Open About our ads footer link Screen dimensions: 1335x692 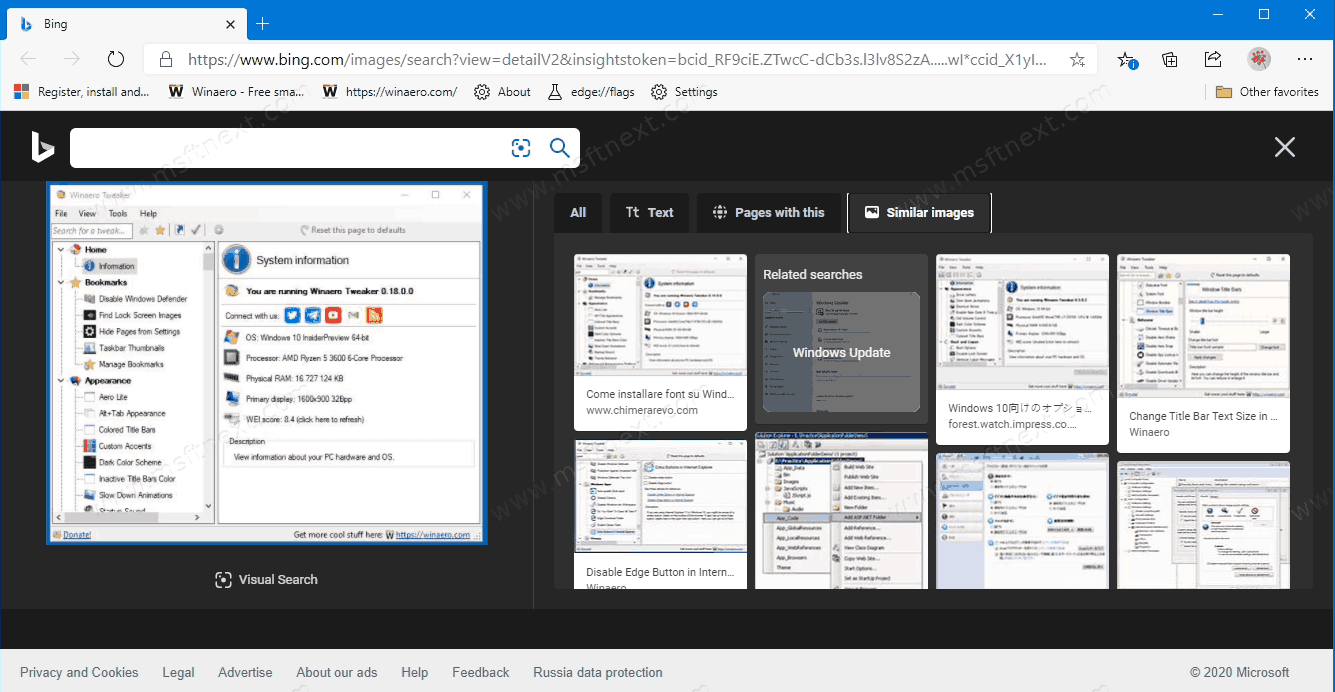[337, 672]
